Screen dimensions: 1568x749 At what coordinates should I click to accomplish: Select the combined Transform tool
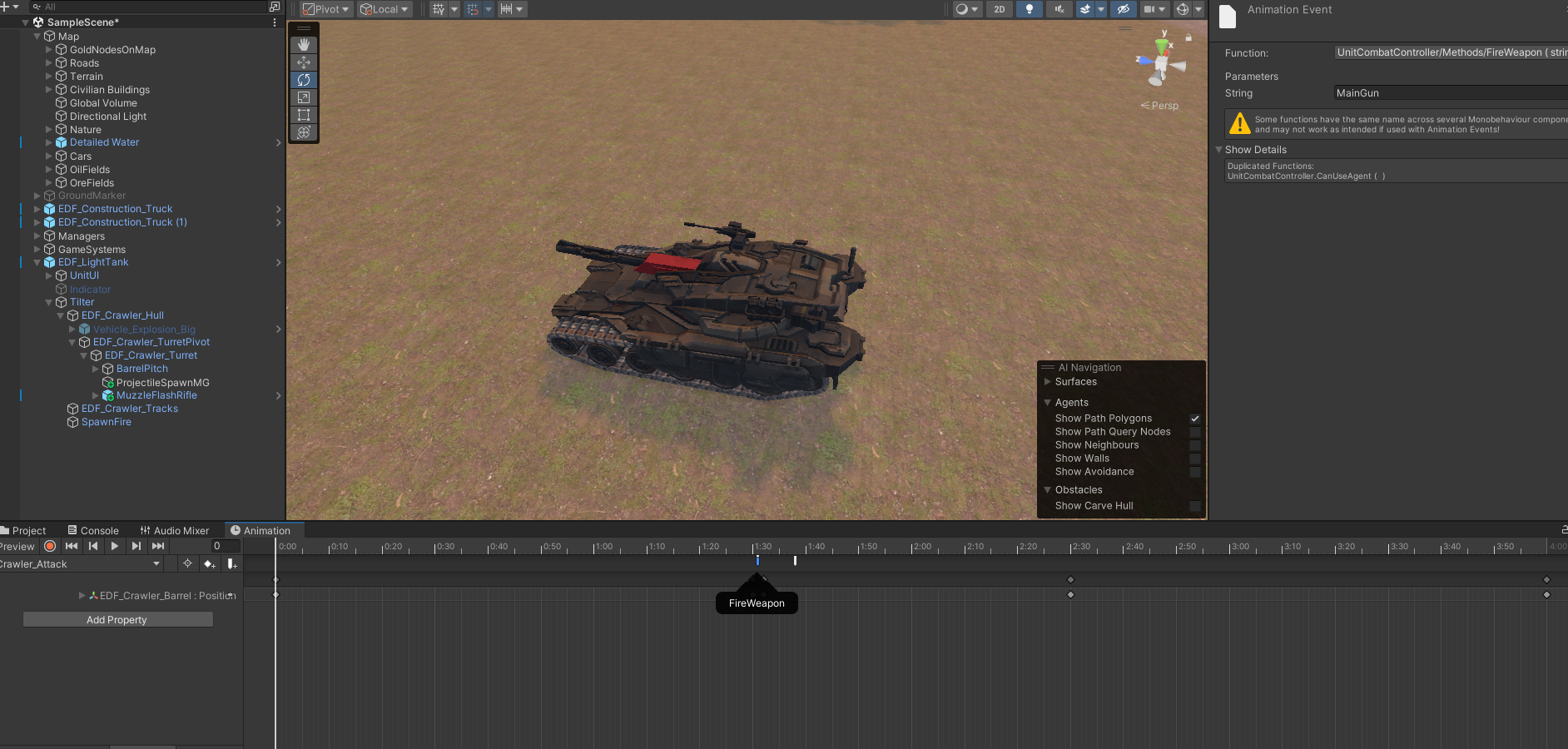304,132
